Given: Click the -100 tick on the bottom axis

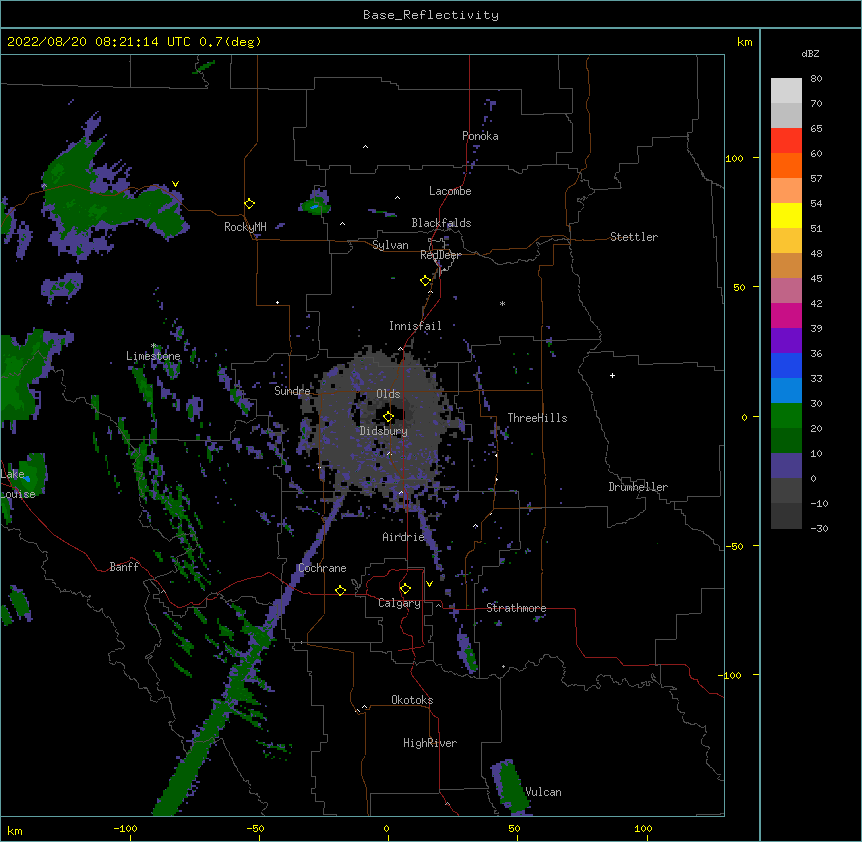Looking at the screenshot, I should pos(126,828).
